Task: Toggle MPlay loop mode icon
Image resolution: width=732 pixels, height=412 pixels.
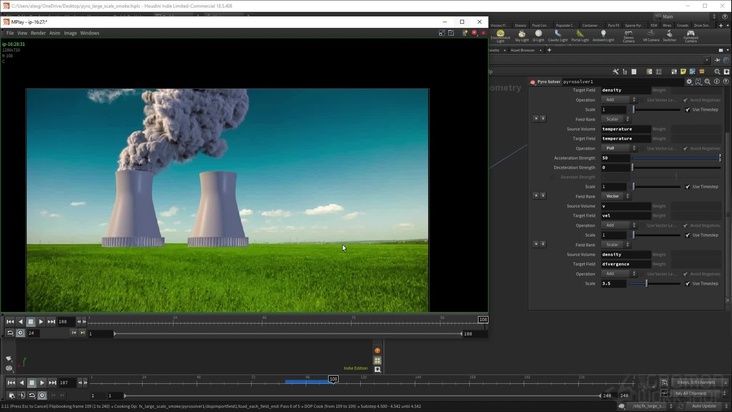Action: point(10,333)
